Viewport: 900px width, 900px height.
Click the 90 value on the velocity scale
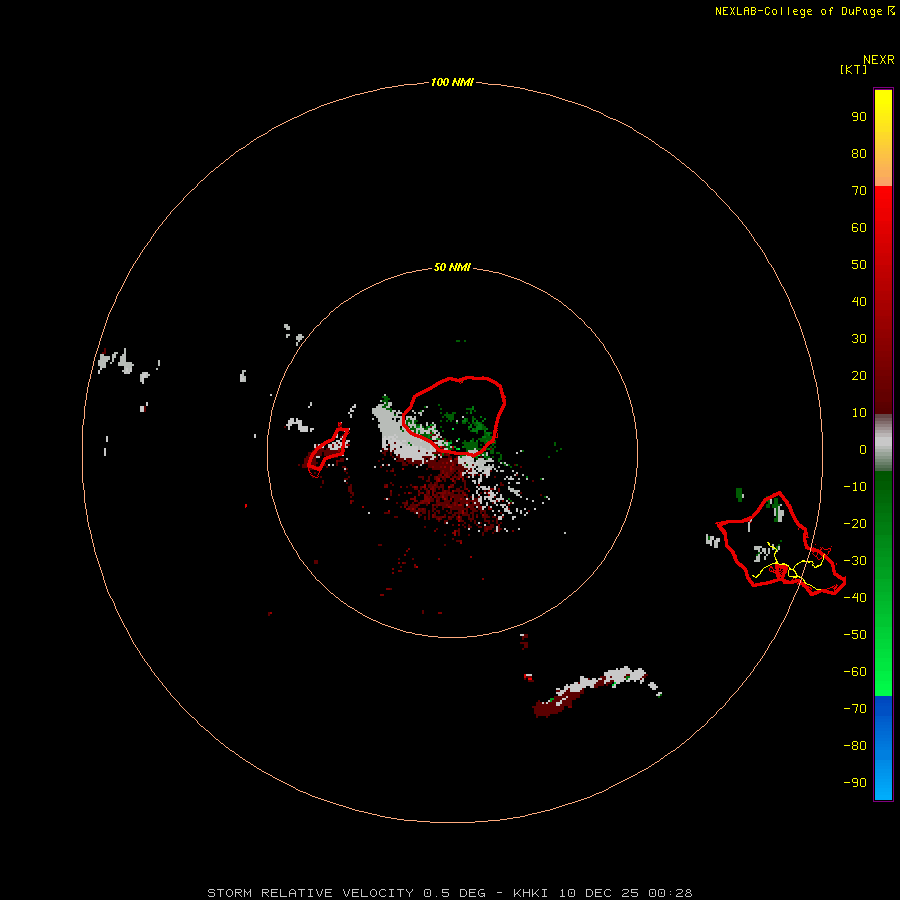point(859,117)
